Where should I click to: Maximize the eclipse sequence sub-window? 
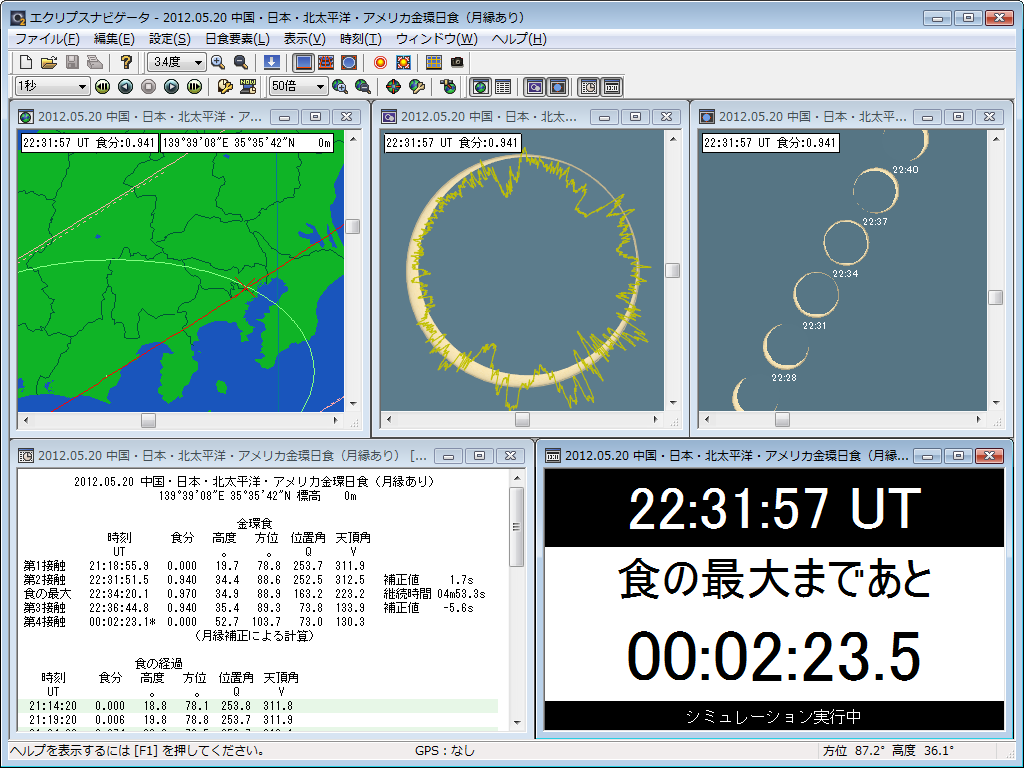(x=952, y=117)
